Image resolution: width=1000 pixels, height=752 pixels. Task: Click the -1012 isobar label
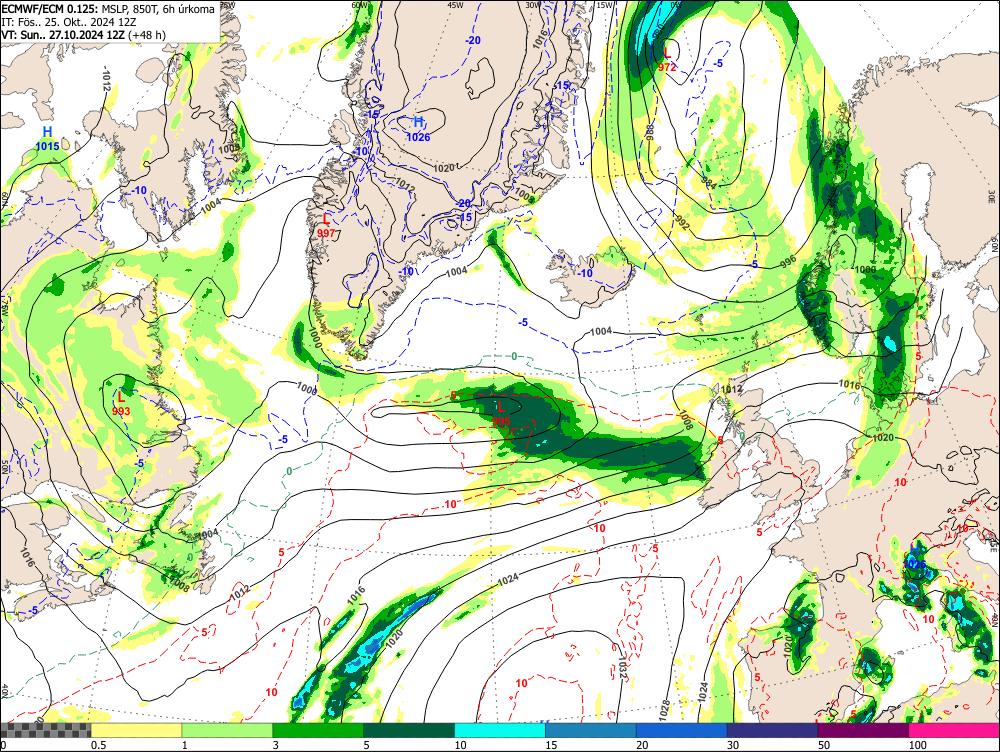[105, 79]
